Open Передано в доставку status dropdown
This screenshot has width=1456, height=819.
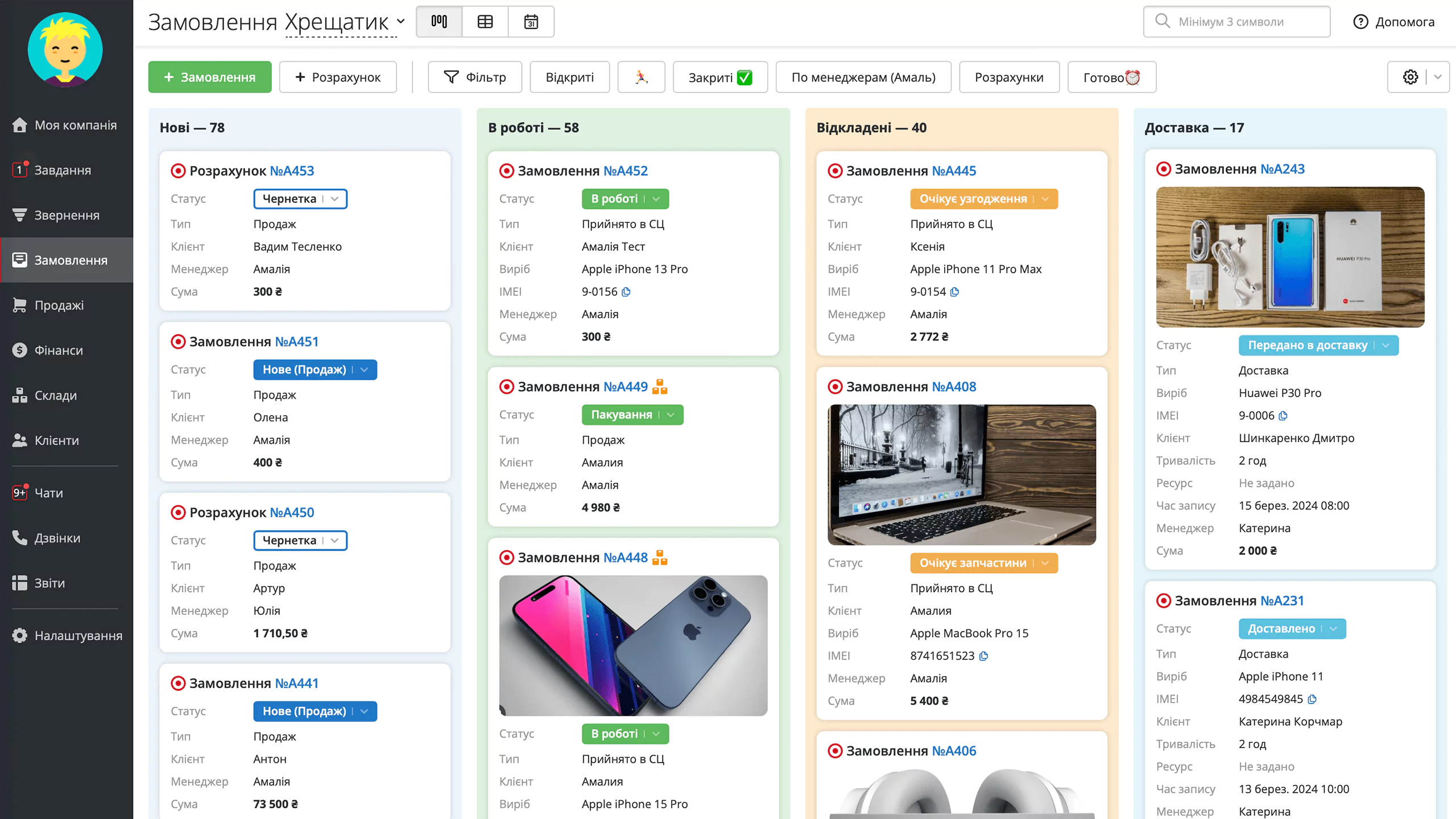click(x=1318, y=345)
